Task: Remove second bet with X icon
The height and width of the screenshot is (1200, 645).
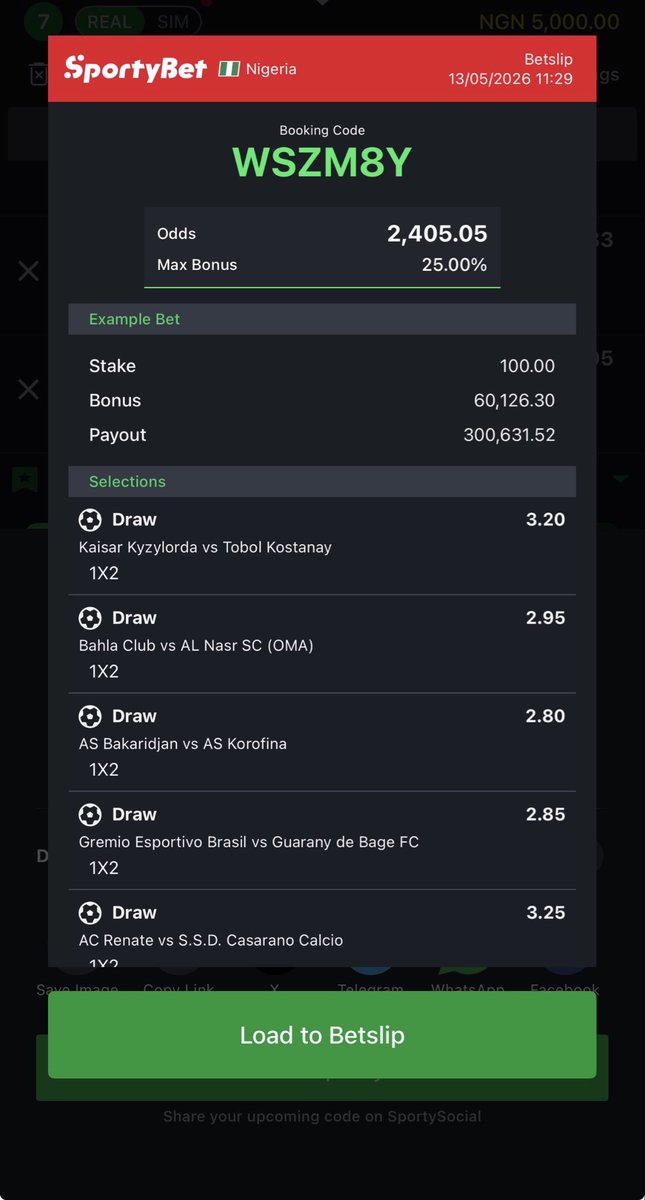Action: [x=29, y=389]
